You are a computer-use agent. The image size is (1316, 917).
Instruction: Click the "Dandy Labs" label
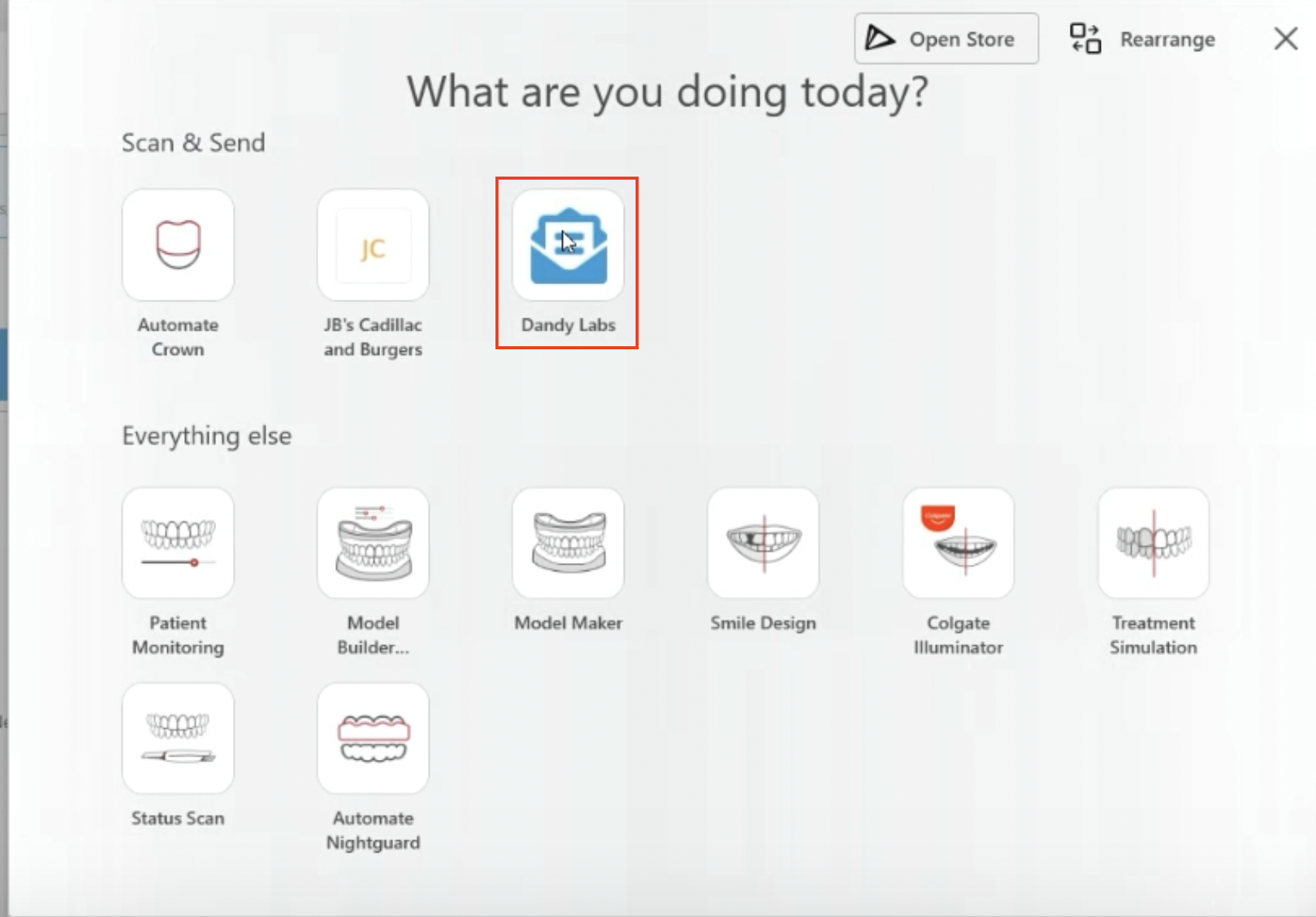568,325
